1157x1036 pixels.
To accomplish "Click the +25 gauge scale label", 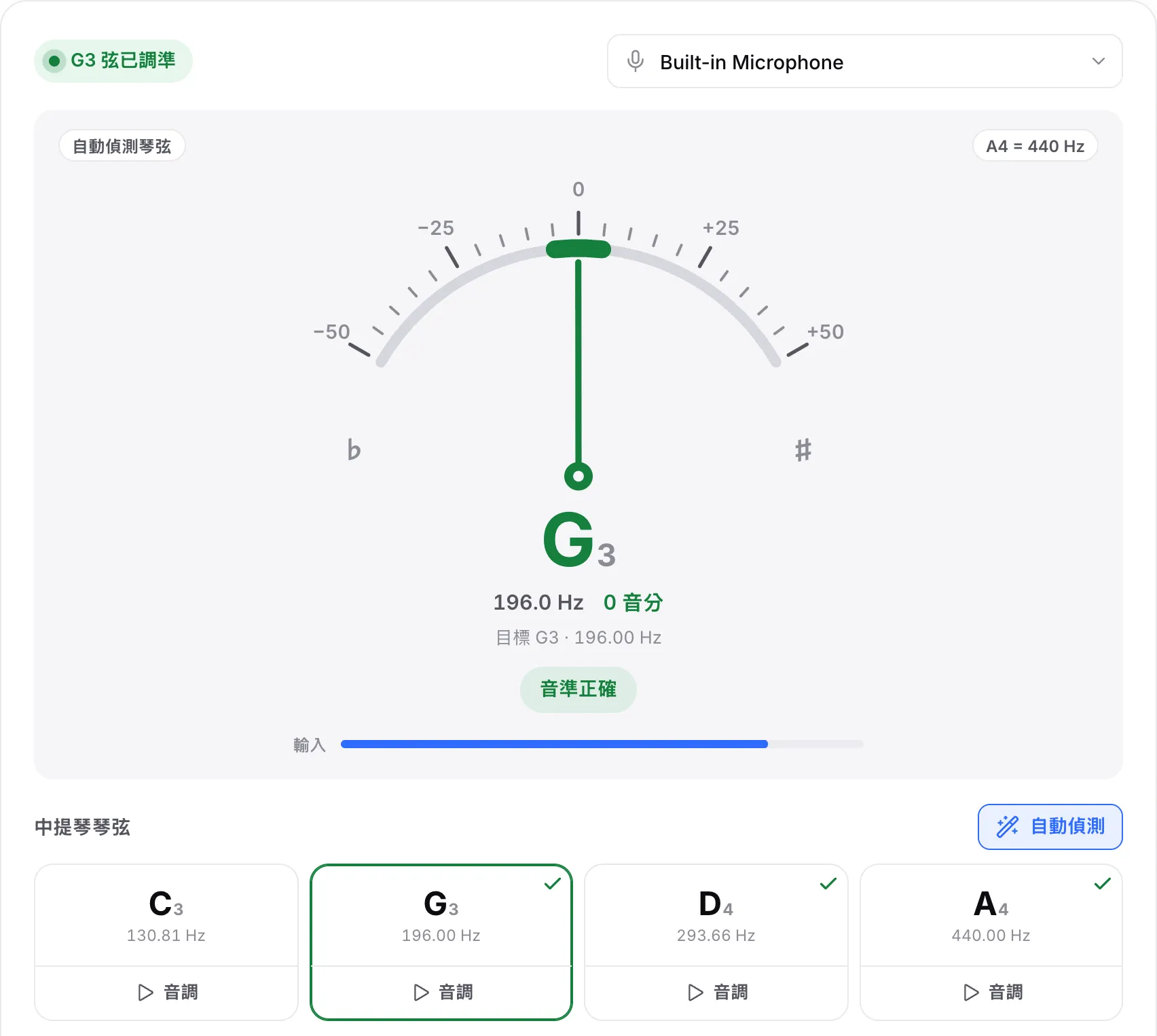I will tap(721, 228).
